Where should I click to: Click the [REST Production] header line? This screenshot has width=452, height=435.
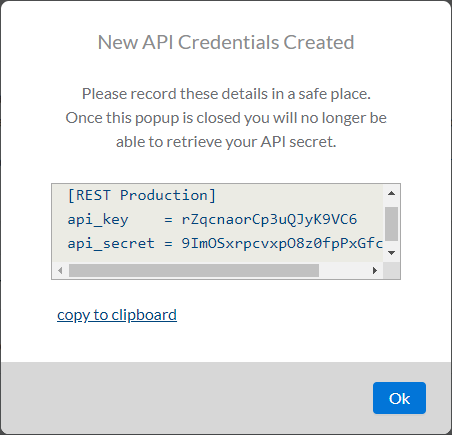click(x=142, y=195)
